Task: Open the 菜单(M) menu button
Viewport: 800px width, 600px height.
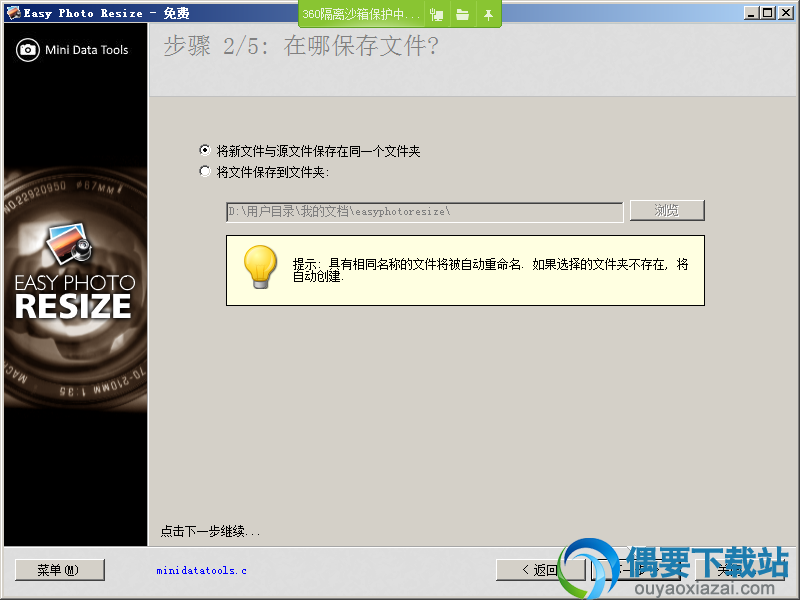Action: tap(60, 570)
